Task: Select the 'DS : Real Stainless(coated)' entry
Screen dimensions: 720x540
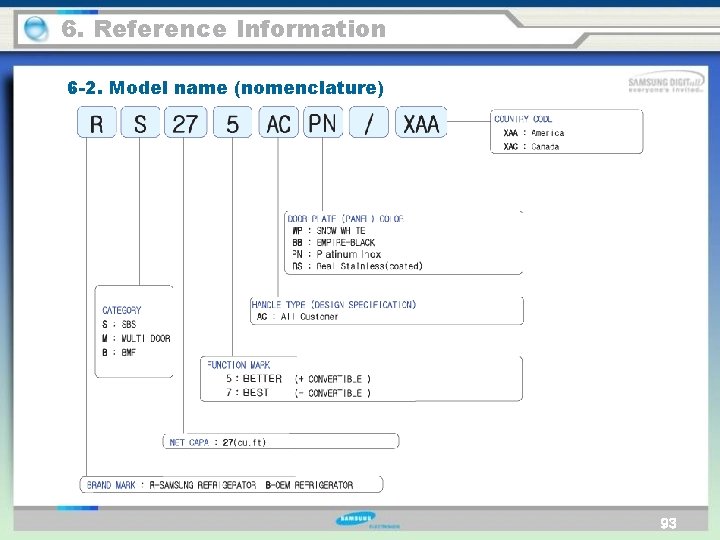Action: click(x=357, y=266)
